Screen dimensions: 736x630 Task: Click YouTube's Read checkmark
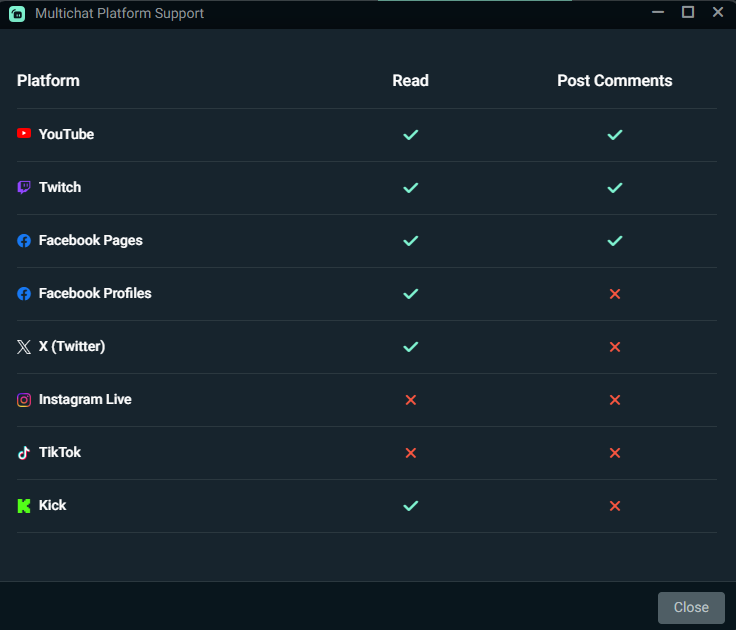(x=411, y=135)
